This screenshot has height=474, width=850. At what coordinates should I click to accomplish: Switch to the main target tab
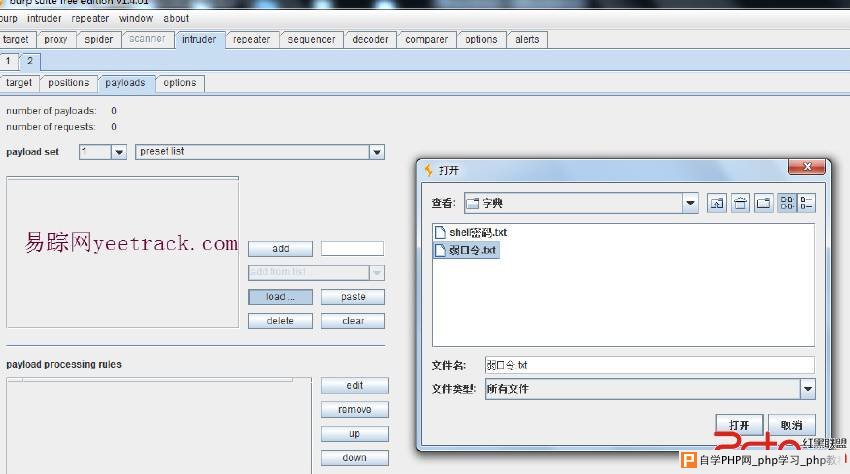pyautogui.click(x=16, y=40)
